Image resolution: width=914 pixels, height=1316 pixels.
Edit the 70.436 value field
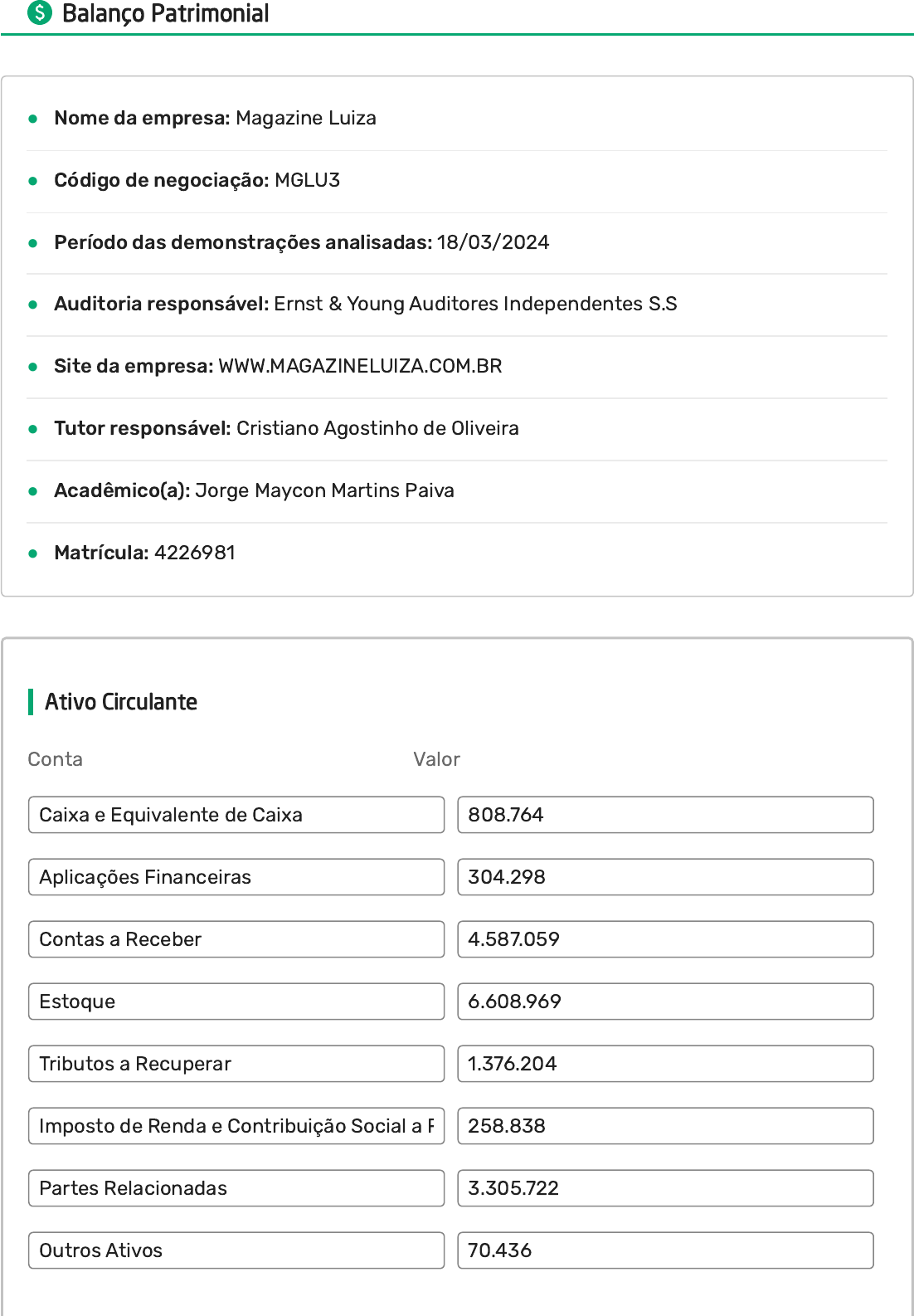point(664,1250)
